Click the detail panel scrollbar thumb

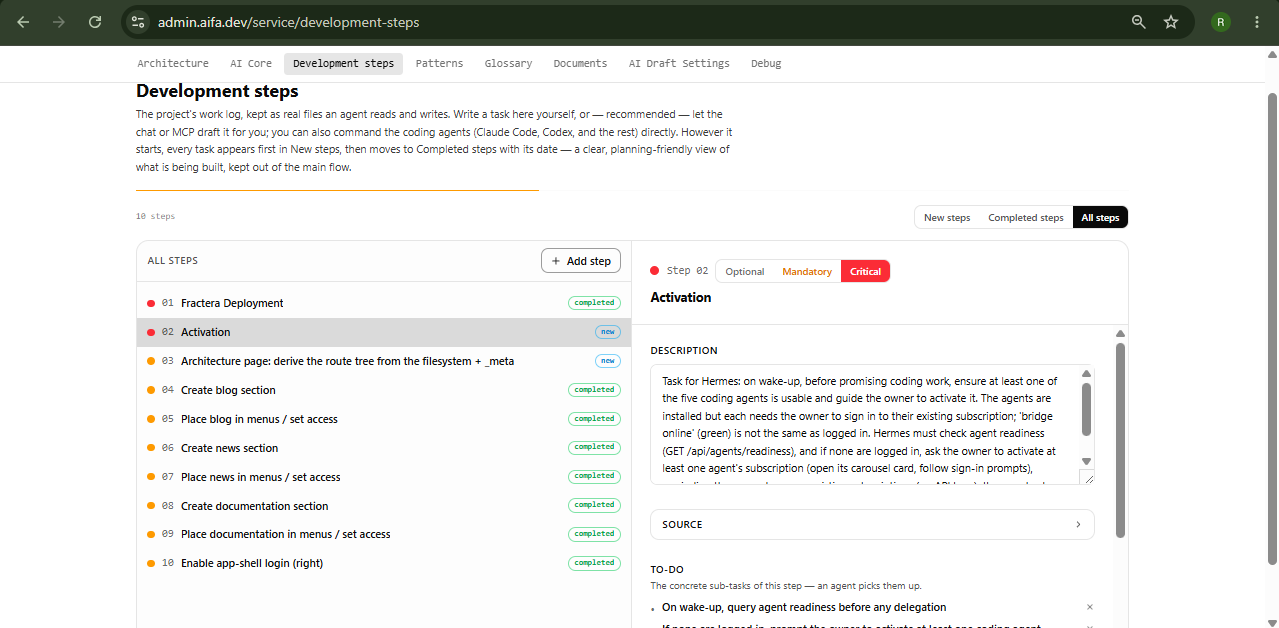click(1120, 440)
